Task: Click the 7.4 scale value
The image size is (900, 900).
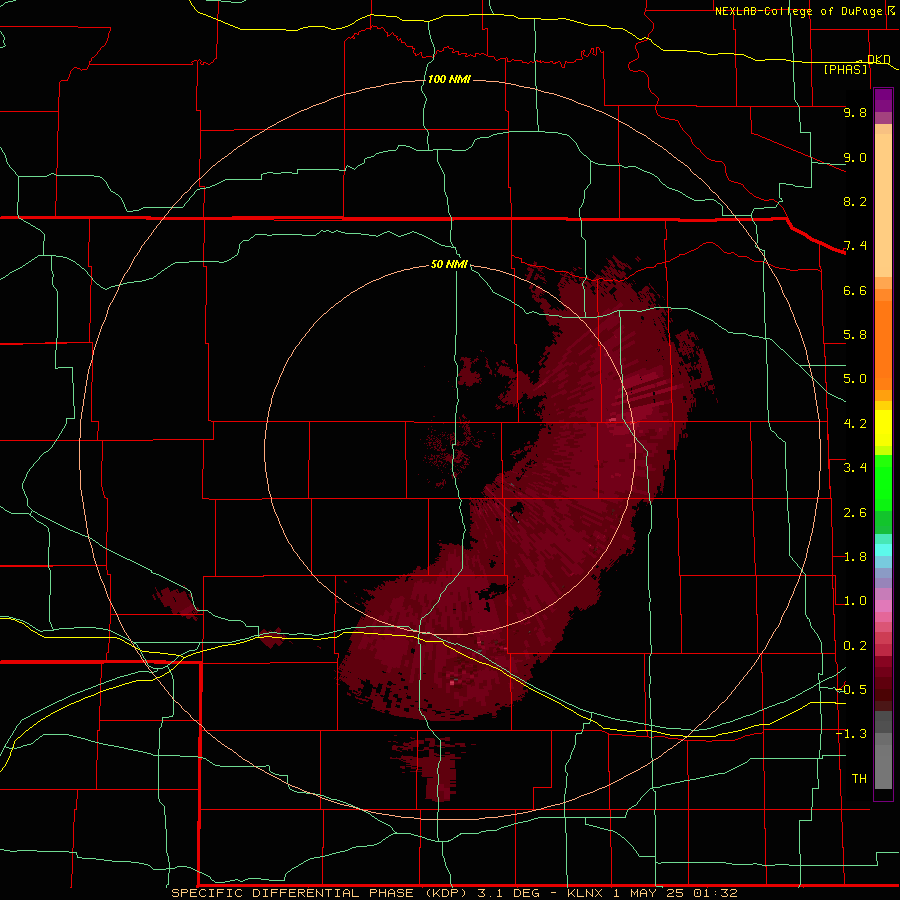Action: pyautogui.click(x=855, y=246)
